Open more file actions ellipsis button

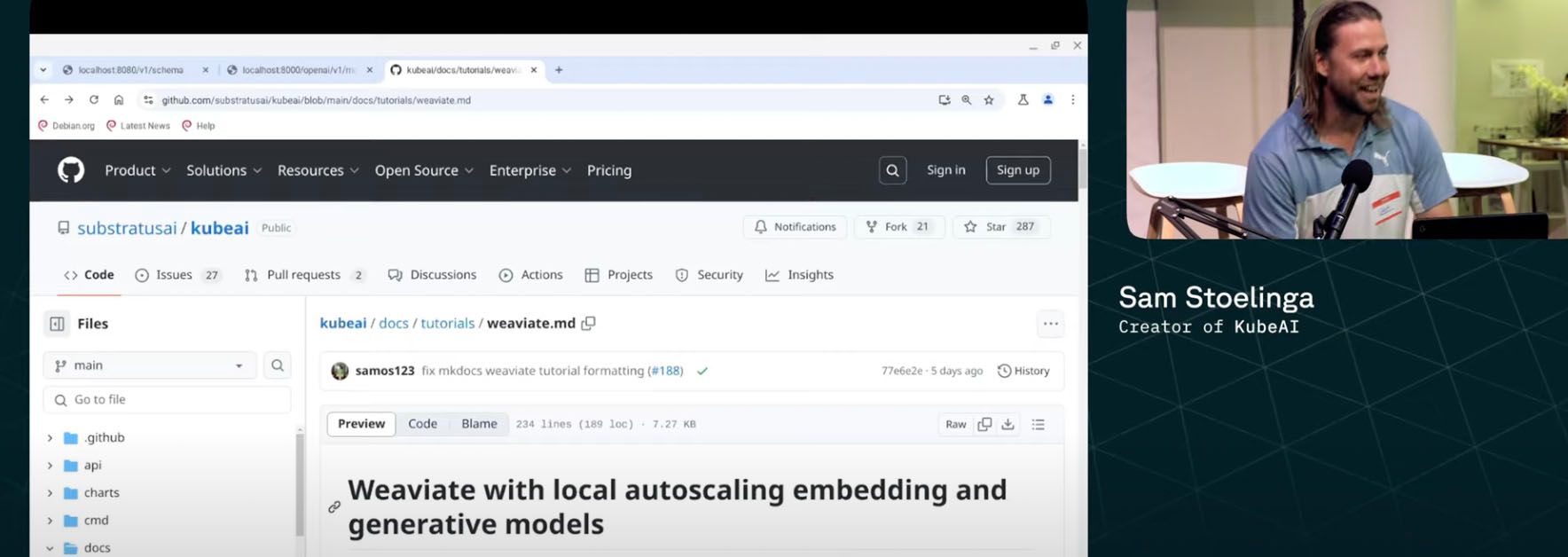click(1051, 324)
